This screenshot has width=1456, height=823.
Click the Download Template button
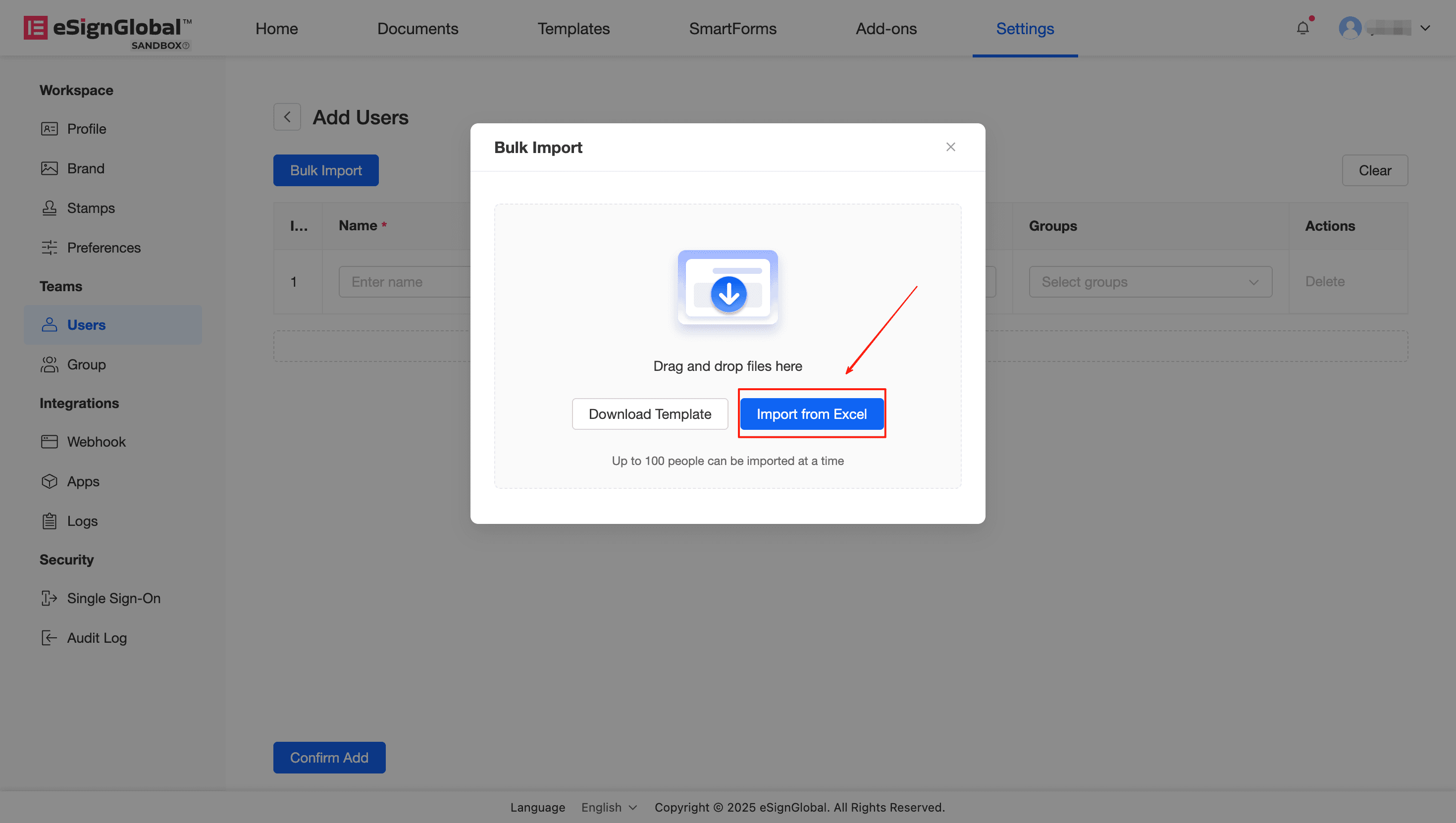point(649,414)
